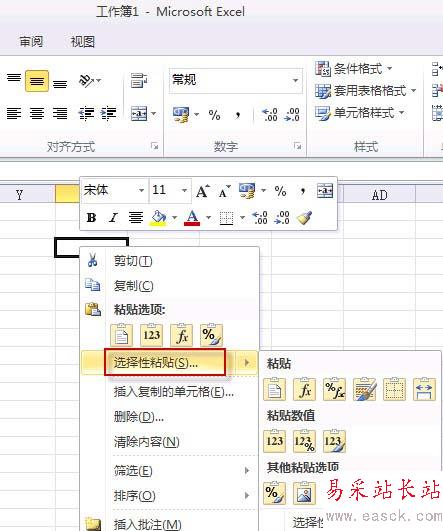The height and width of the screenshot is (531, 443).
Task: Toggle Italic in the mini toolbar
Action: pyautogui.click(x=113, y=217)
